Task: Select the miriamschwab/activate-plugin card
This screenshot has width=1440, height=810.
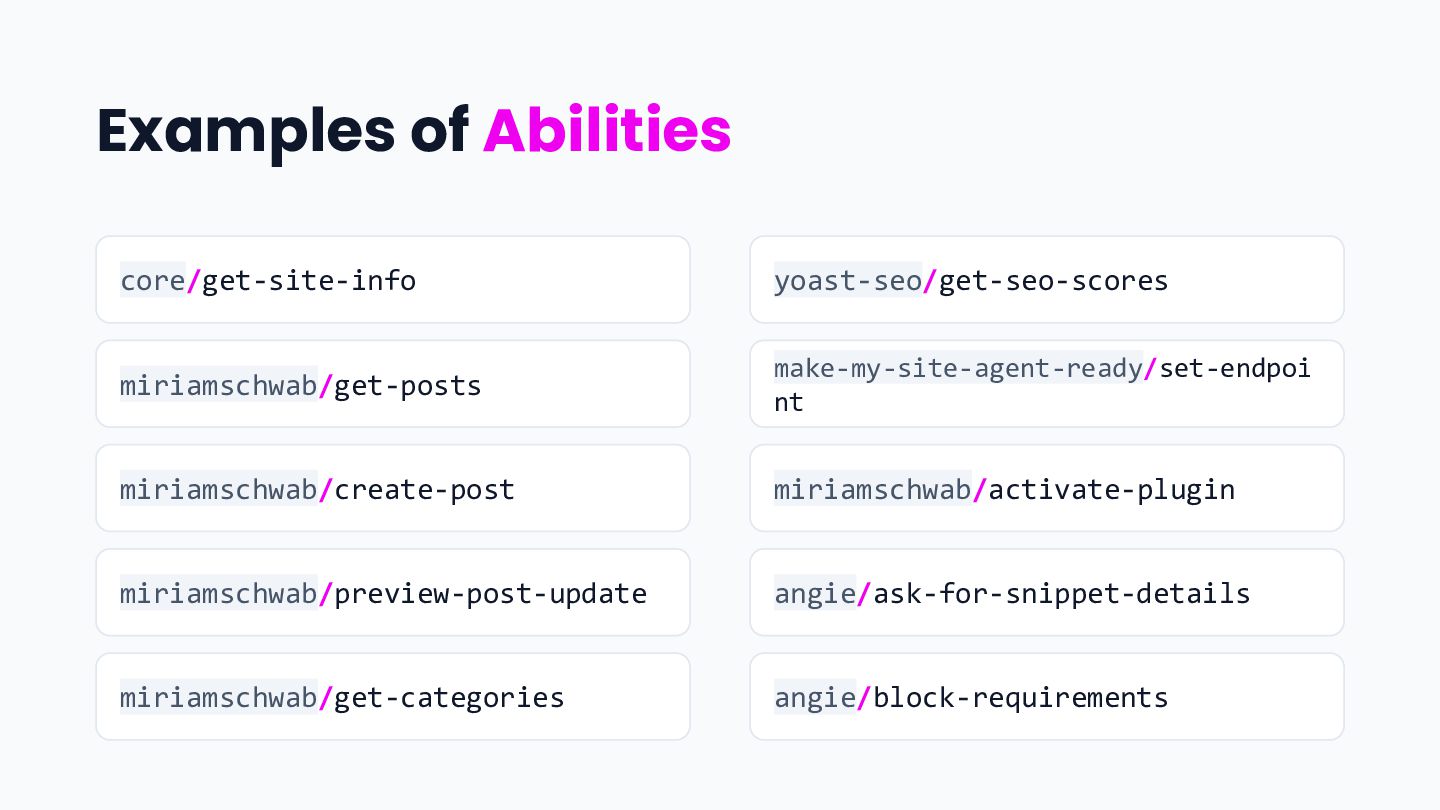Action: point(1047,488)
